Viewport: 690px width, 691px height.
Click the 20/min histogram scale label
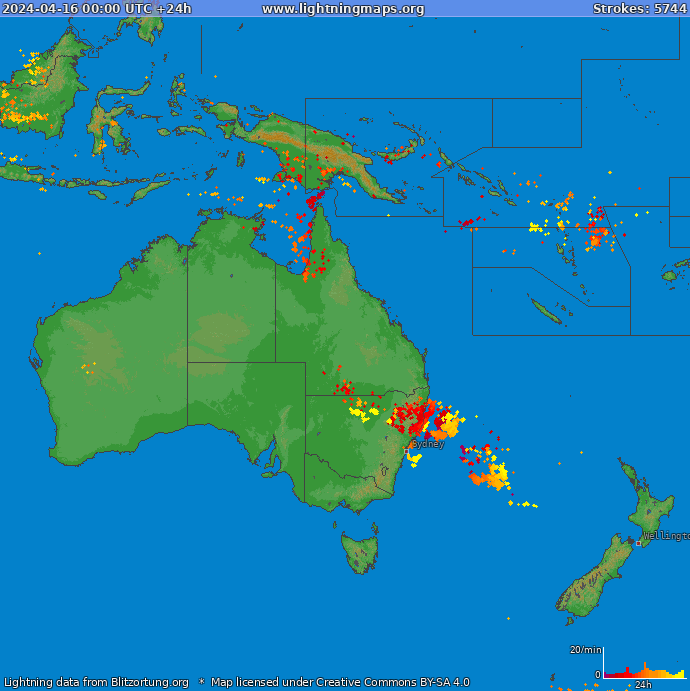click(586, 650)
